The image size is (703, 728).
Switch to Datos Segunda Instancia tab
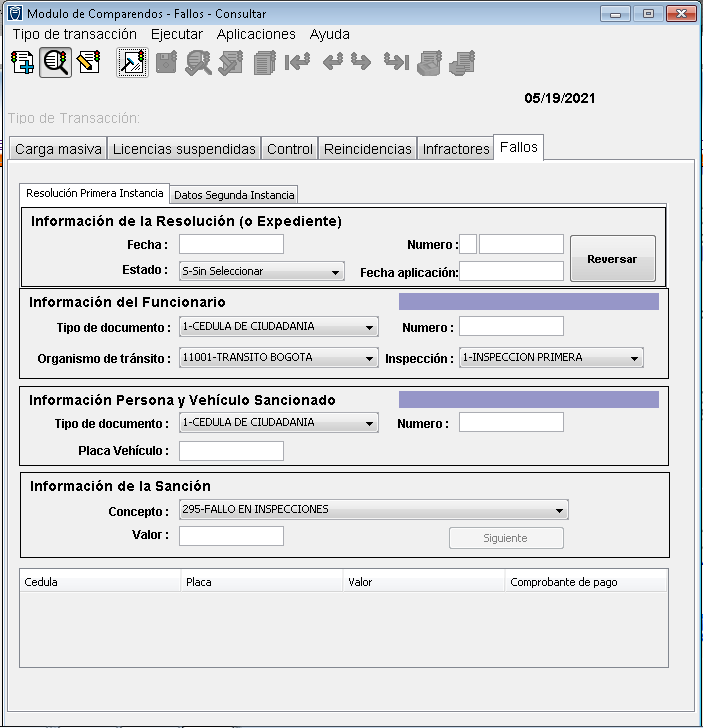pyautogui.click(x=234, y=195)
